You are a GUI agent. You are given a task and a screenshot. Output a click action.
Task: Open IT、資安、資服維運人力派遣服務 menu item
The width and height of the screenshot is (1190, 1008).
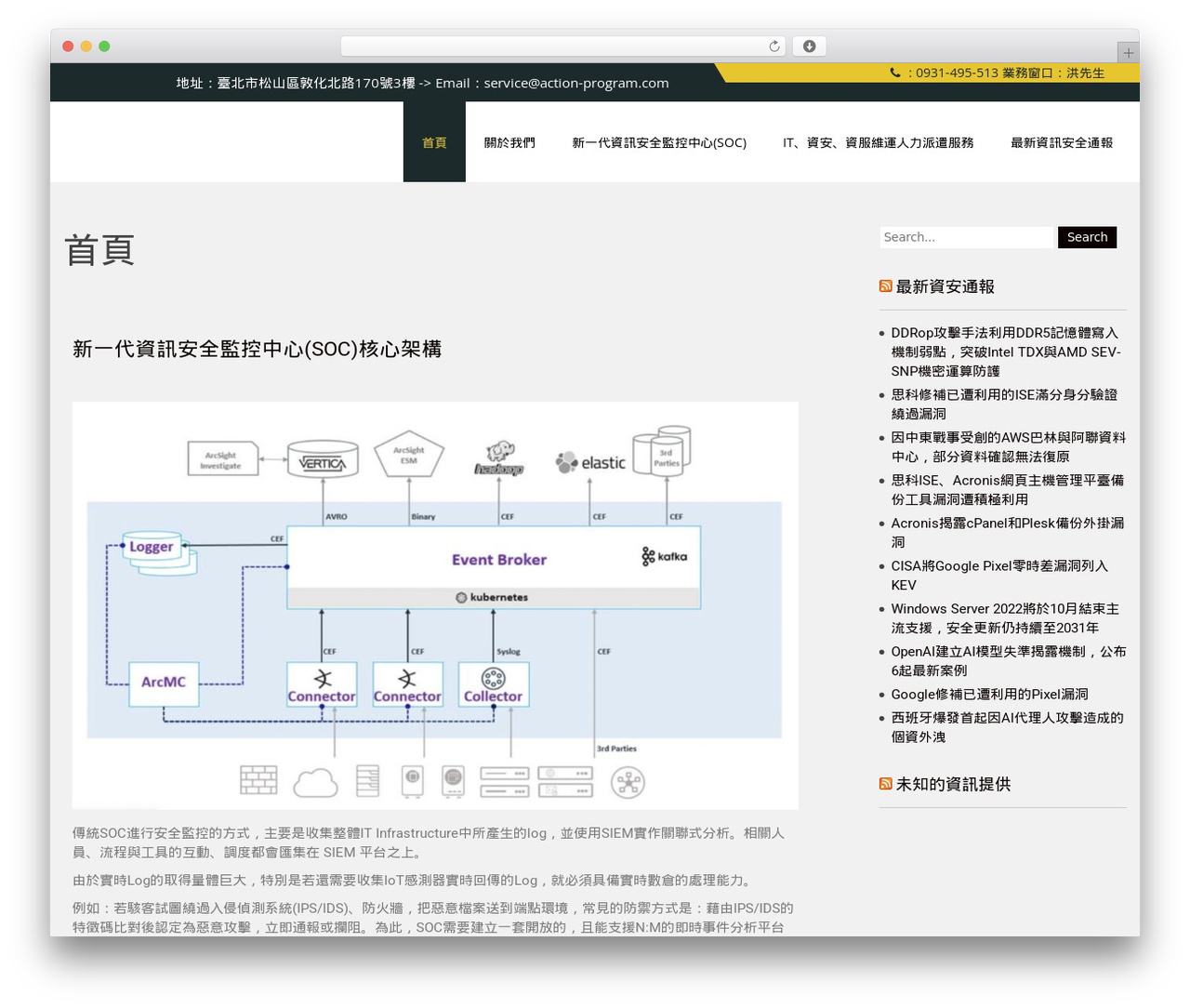(x=879, y=142)
